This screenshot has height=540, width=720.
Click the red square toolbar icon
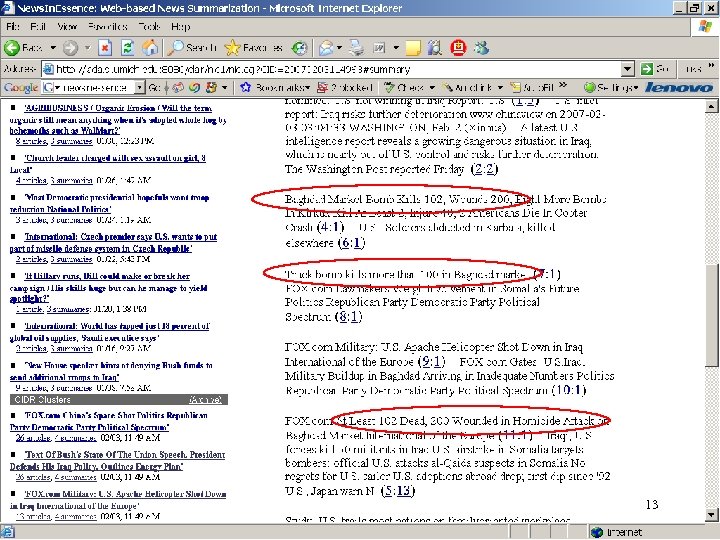click(458, 47)
